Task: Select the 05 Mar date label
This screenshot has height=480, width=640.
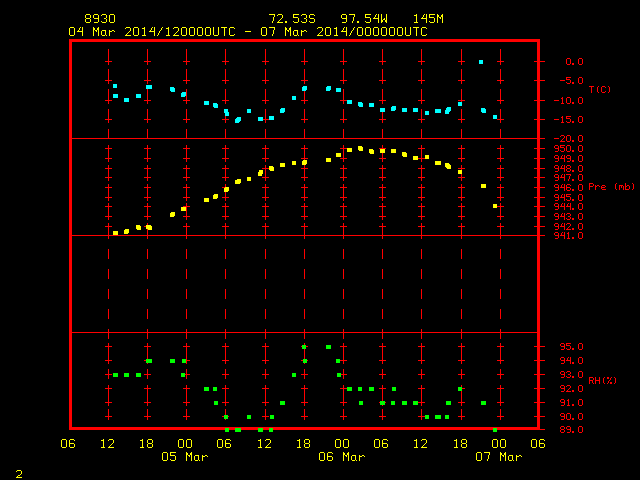Action: (x=184, y=457)
